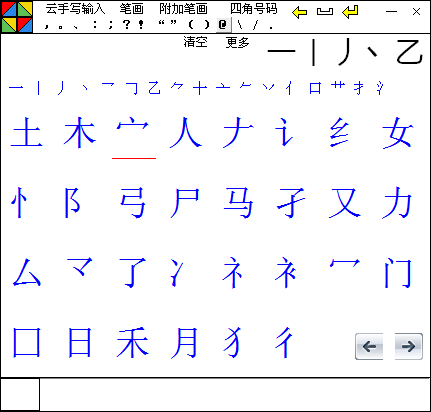Insert the Chinese comma ，punctuation
Screen dimensions: 431x412
coord(47,26)
